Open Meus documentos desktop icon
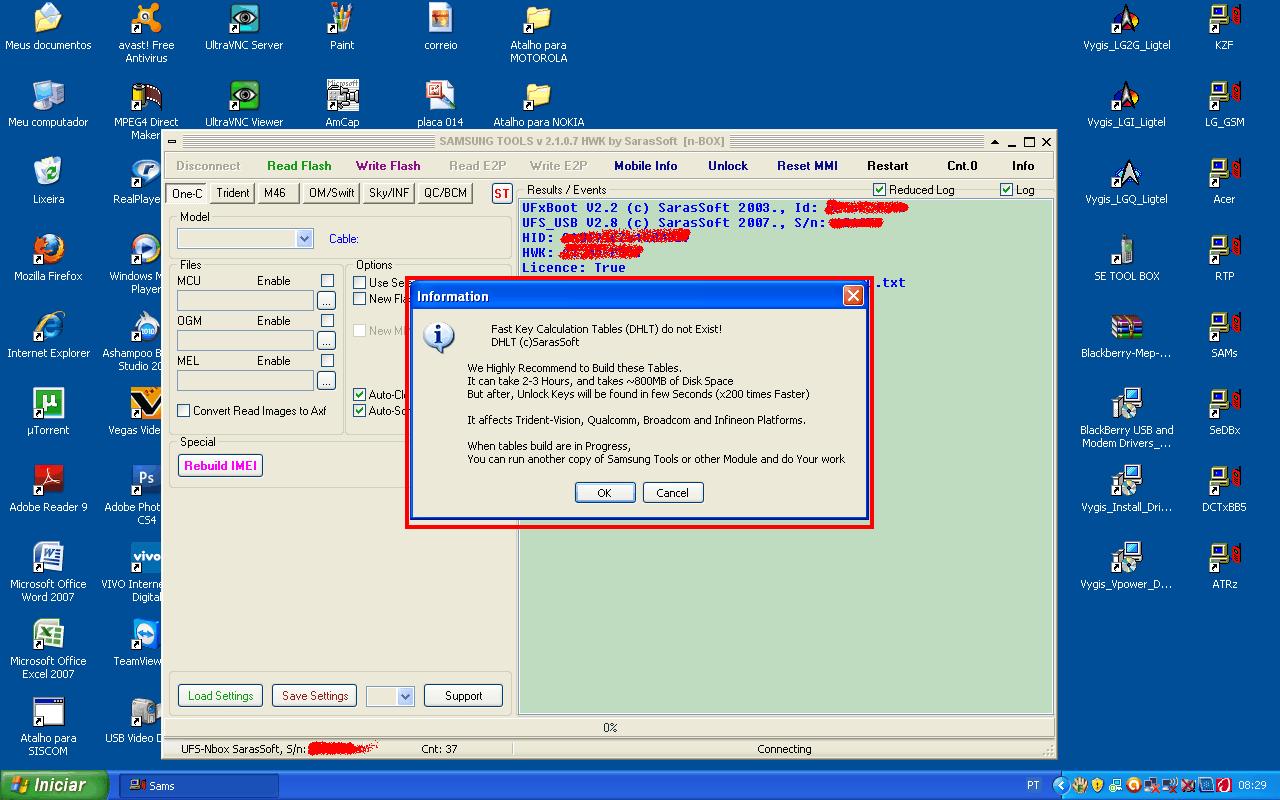The width and height of the screenshot is (1280, 800). pyautogui.click(x=48, y=27)
